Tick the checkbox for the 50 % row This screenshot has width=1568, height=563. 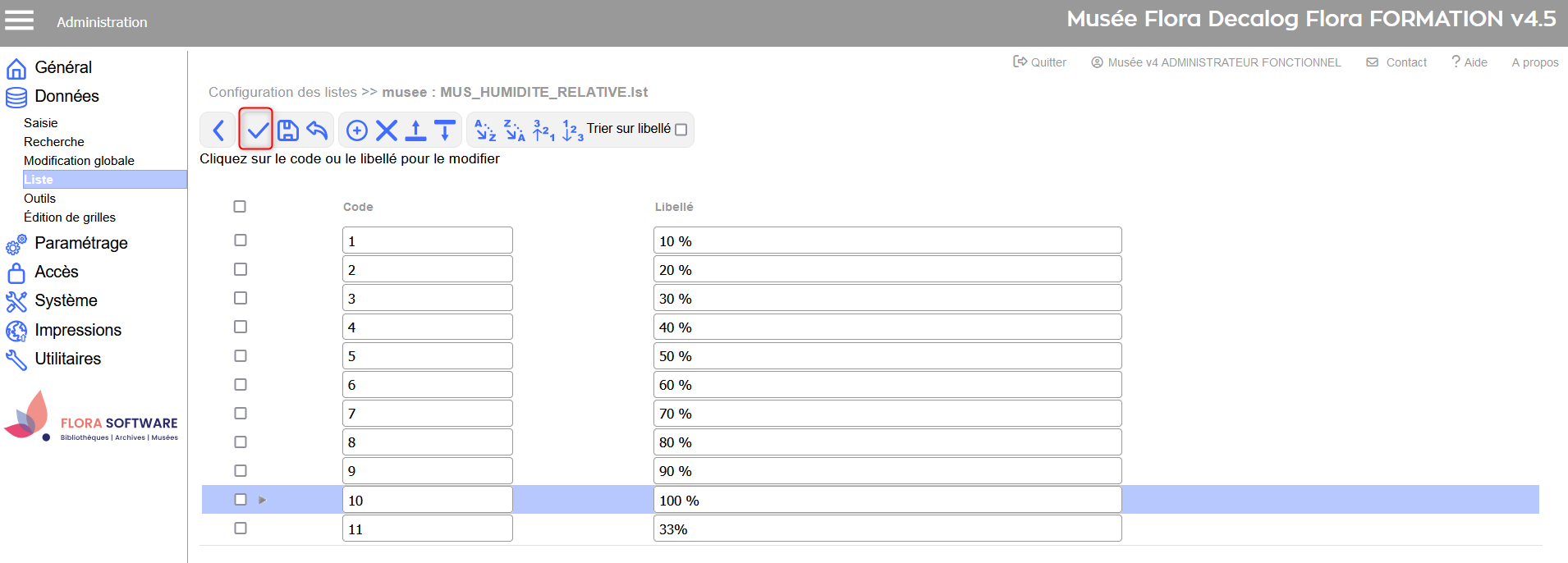[241, 355]
